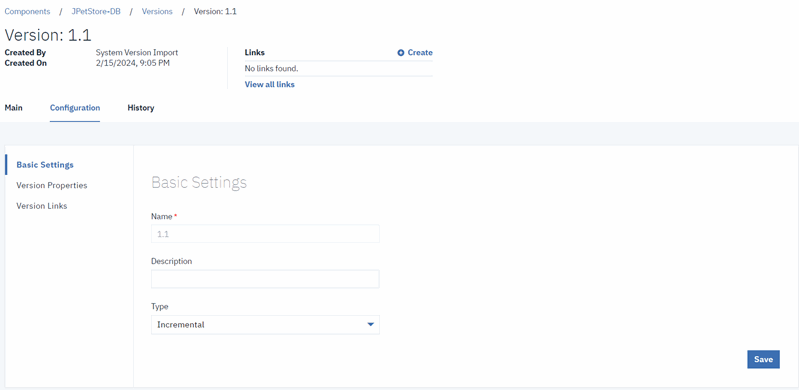Click the '2/15/2024, 9:05 PM' date
Image resolution: width=799 pixels, height=390 pixels.
133,63
